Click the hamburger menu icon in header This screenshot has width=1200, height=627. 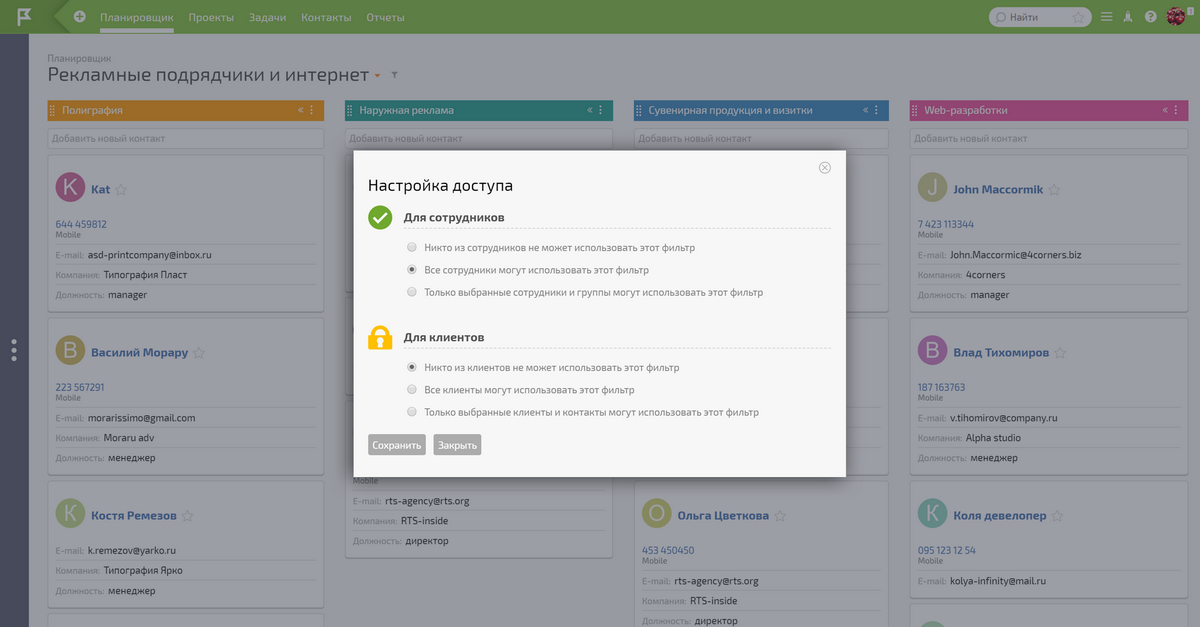click(x=1106, y=17)
